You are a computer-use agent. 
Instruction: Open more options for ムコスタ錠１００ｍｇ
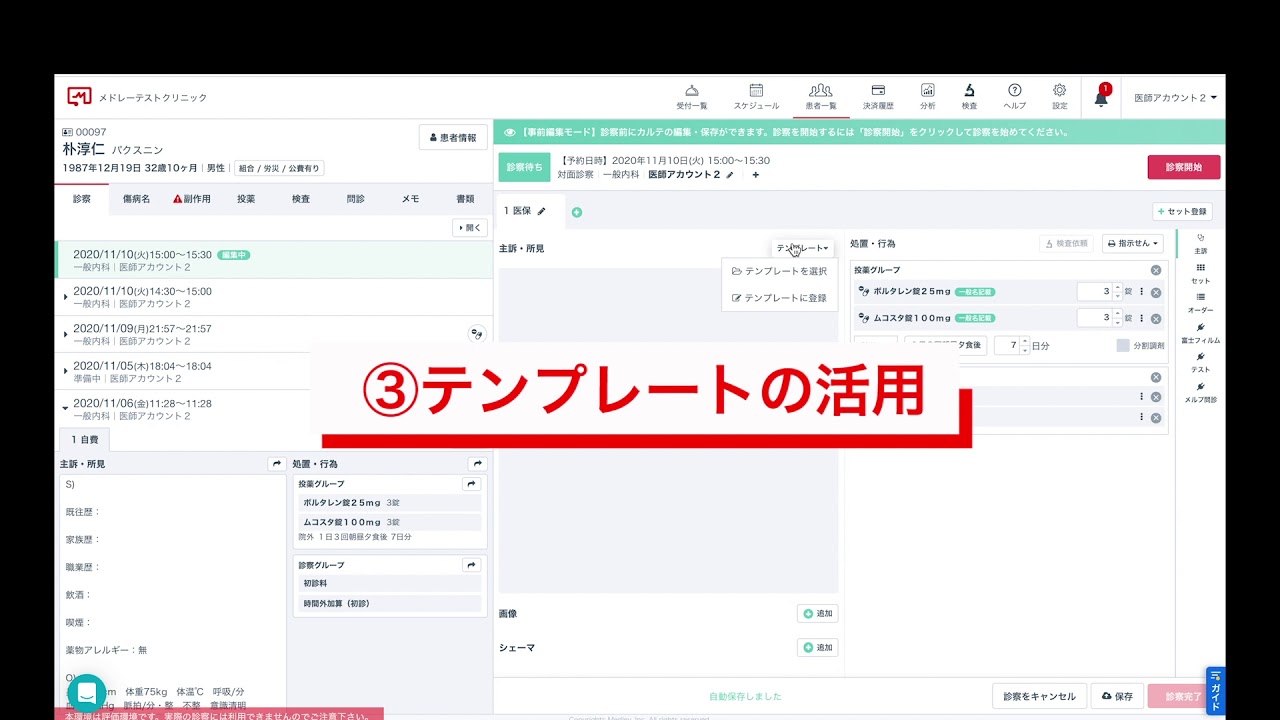pos(1141,318)
